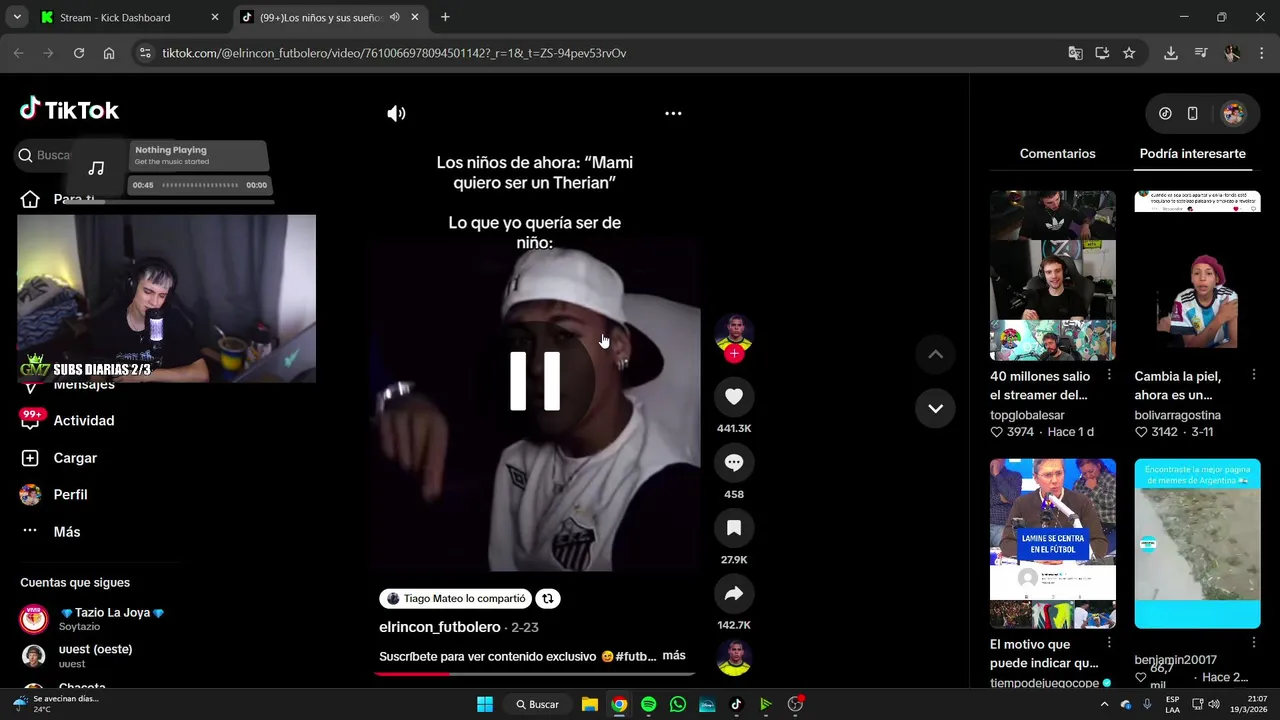Open weather widget on taskbar
1280x720 pixels.
tap(57, 704)
